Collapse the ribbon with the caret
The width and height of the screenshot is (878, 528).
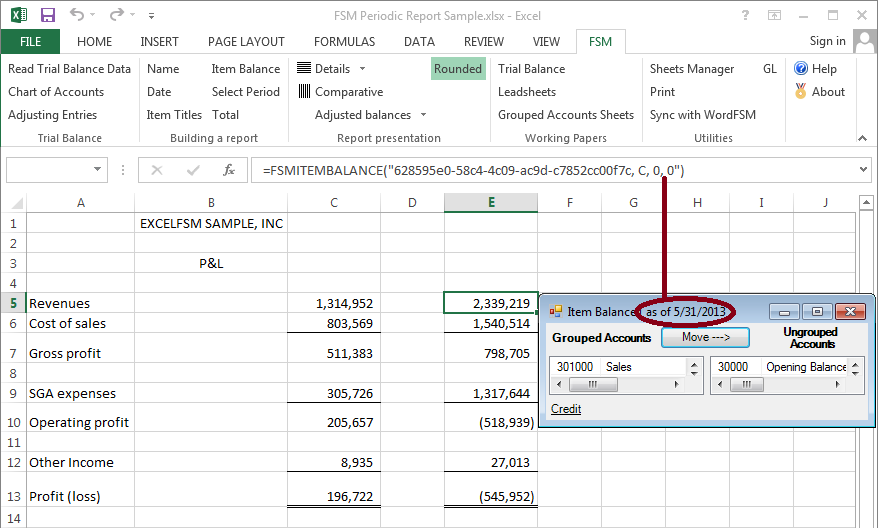pos(862,138)
